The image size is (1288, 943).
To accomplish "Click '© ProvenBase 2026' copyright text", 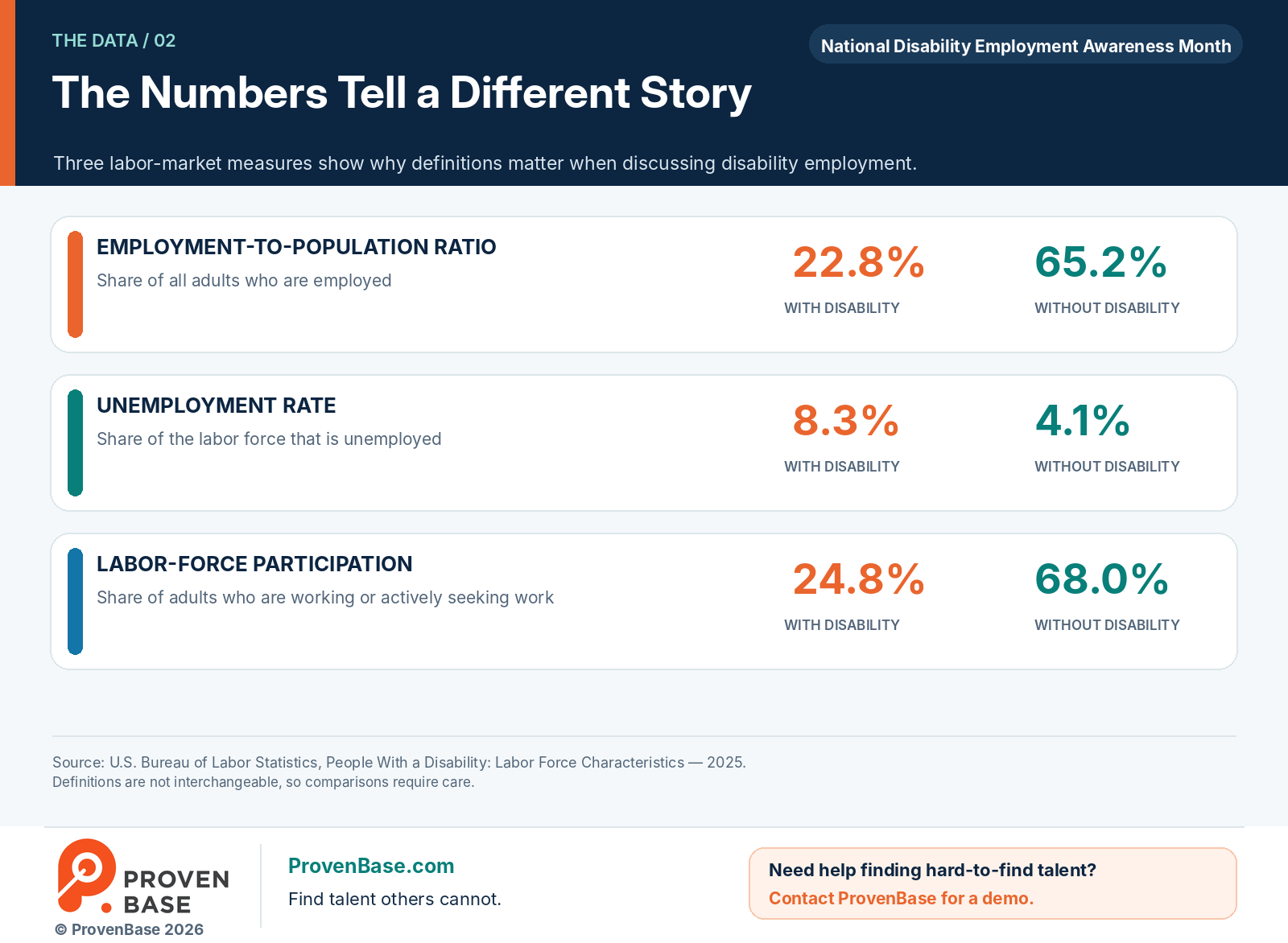I will [x=129, y=929].
